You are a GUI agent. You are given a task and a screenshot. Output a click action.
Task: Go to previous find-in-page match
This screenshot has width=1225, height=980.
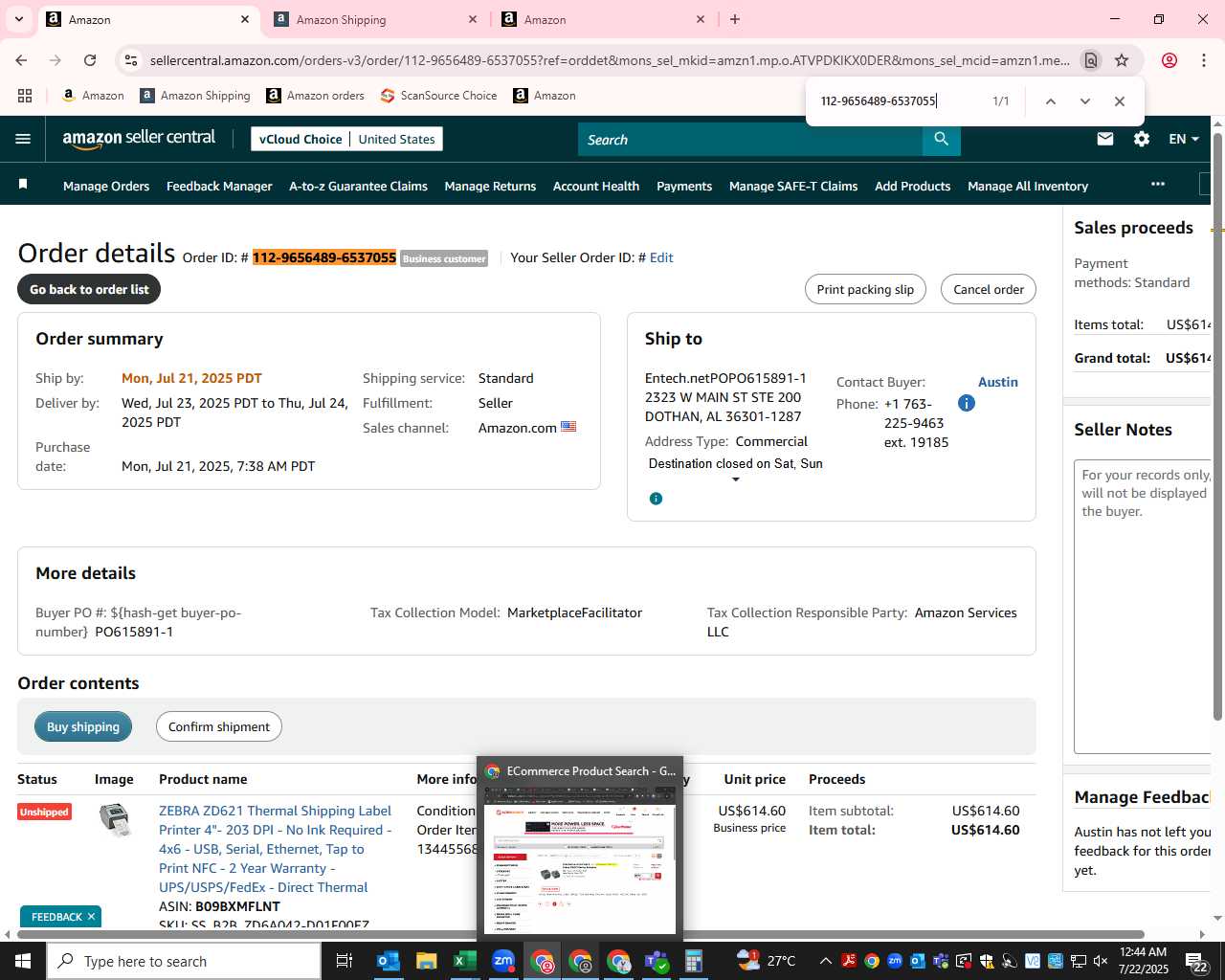click(x=1050, y=101)
